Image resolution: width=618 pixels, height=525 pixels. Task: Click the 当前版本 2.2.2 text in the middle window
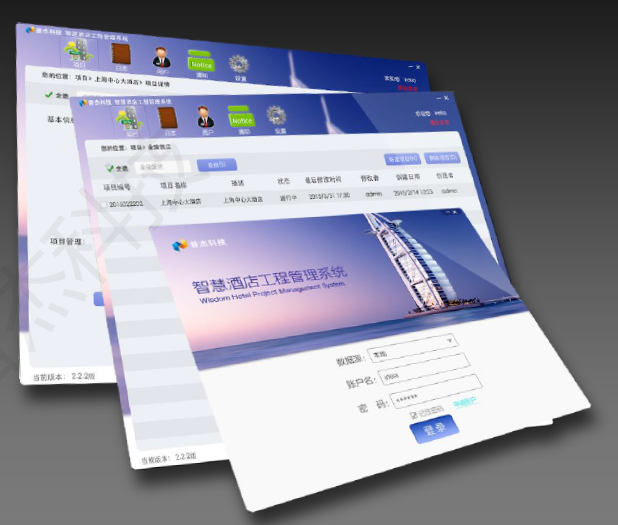169,458
